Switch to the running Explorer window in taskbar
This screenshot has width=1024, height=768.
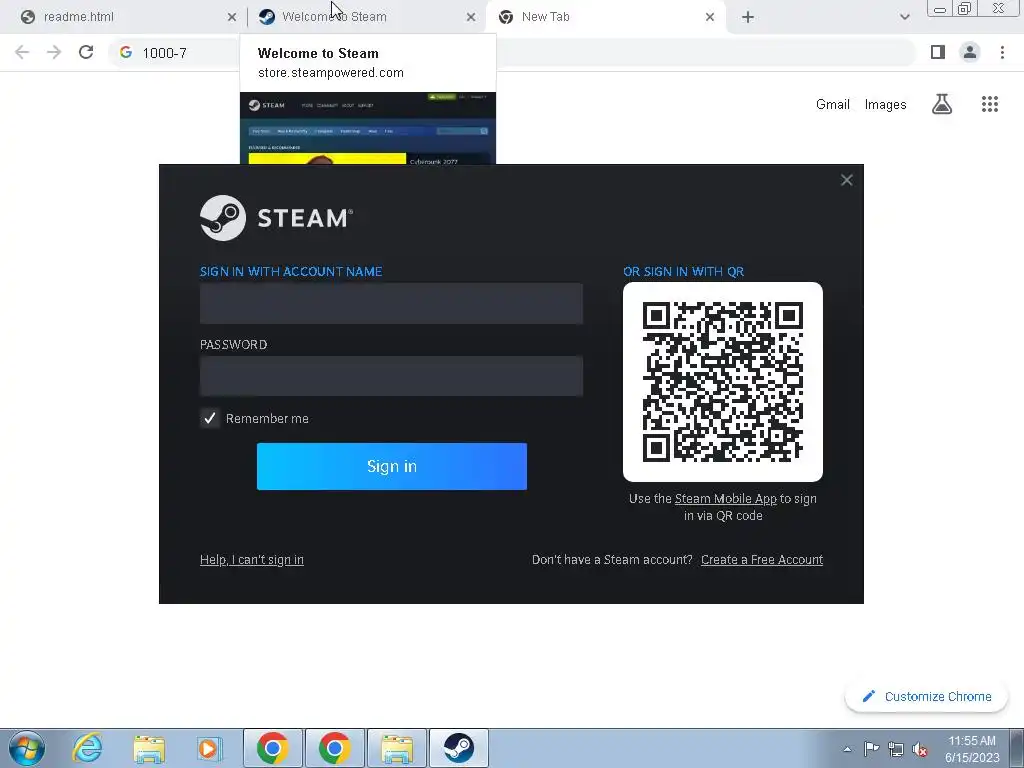(397, 748)
